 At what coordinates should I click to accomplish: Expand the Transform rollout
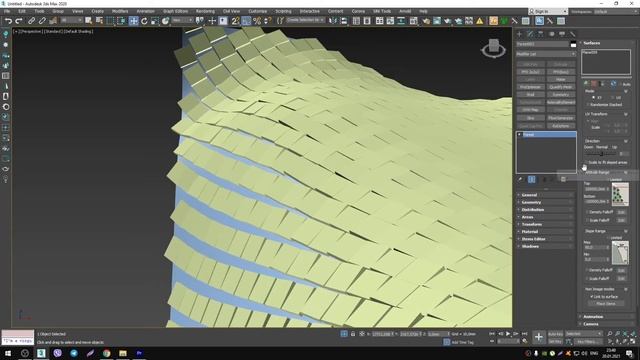[x=545, y=224]
